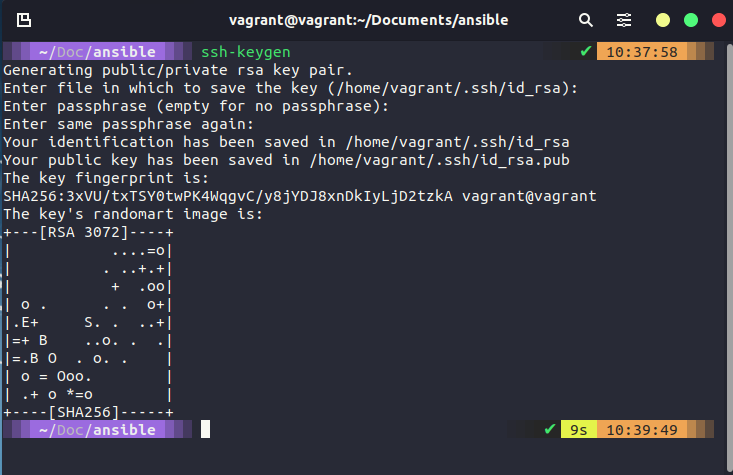Viewport: 733px width, 475px height.
Task: Click the [SHA256] randomart footer
Action: click(88, 411)
